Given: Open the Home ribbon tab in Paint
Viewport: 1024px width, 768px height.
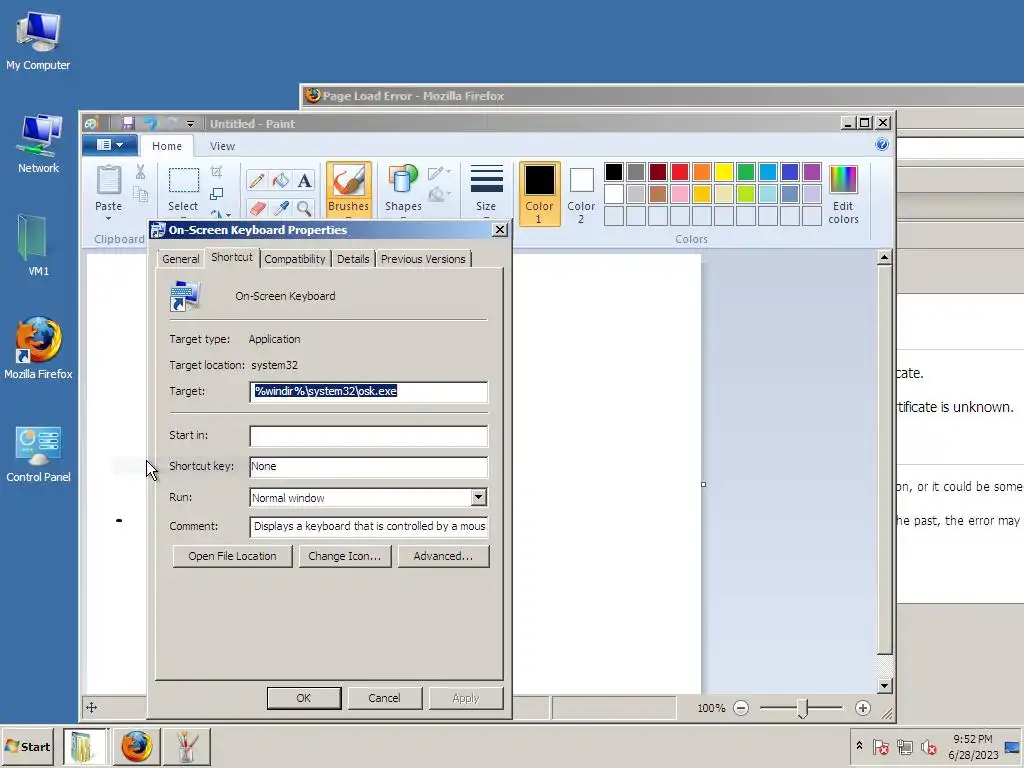Looking at the screenshot, I should pyautogui.click(x=167, y=146).
